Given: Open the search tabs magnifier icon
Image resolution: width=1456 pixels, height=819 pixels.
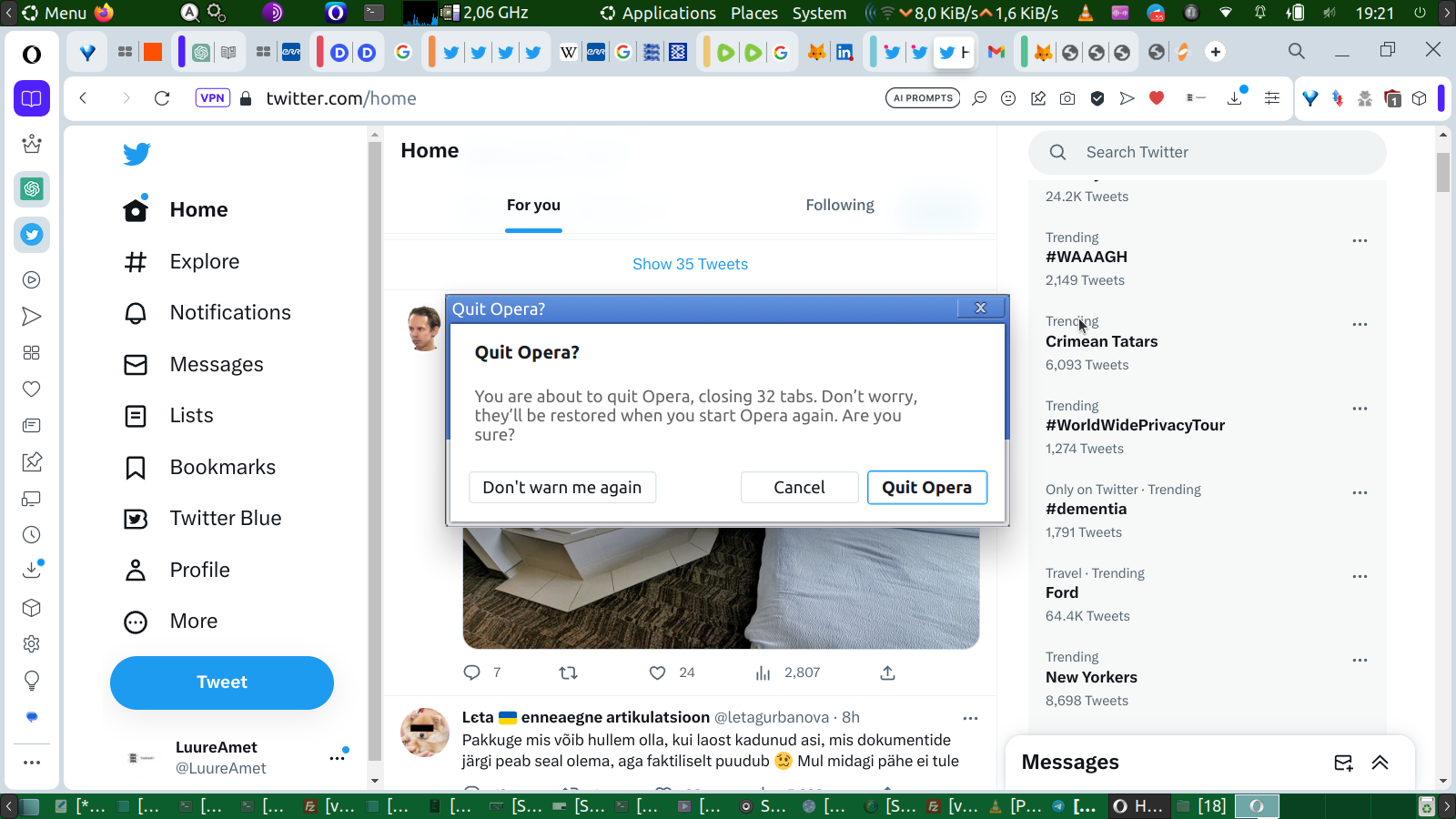Looking at the screenshot, I should click(x=1297, y=52).
